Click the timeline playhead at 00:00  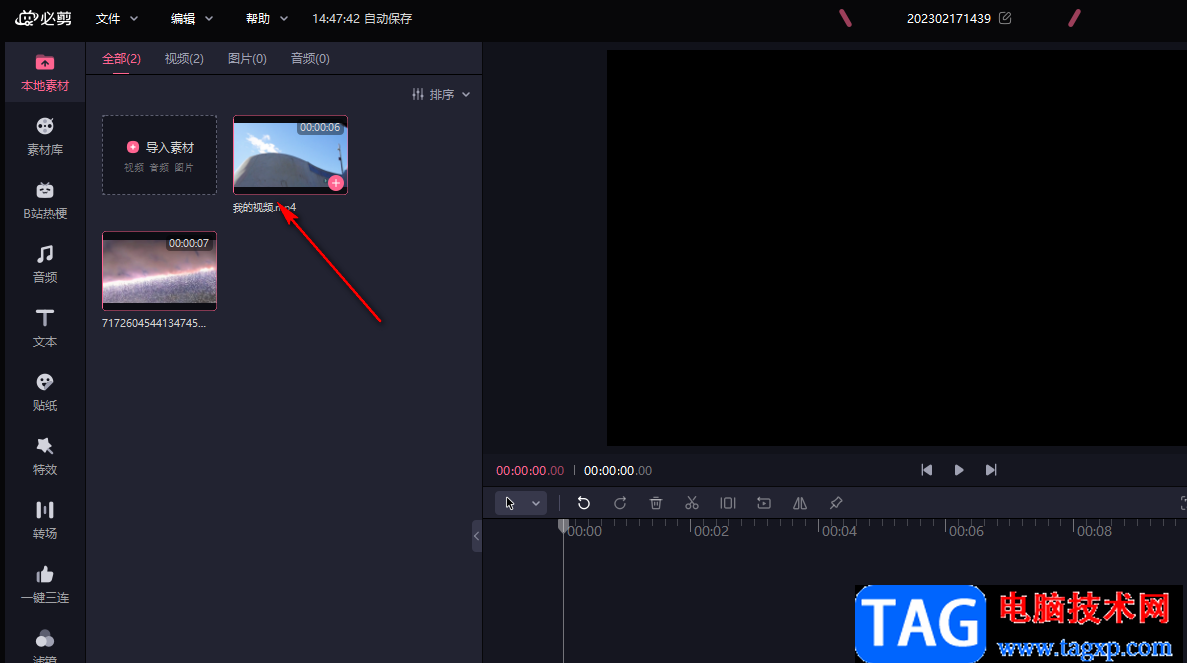point(563,527)
